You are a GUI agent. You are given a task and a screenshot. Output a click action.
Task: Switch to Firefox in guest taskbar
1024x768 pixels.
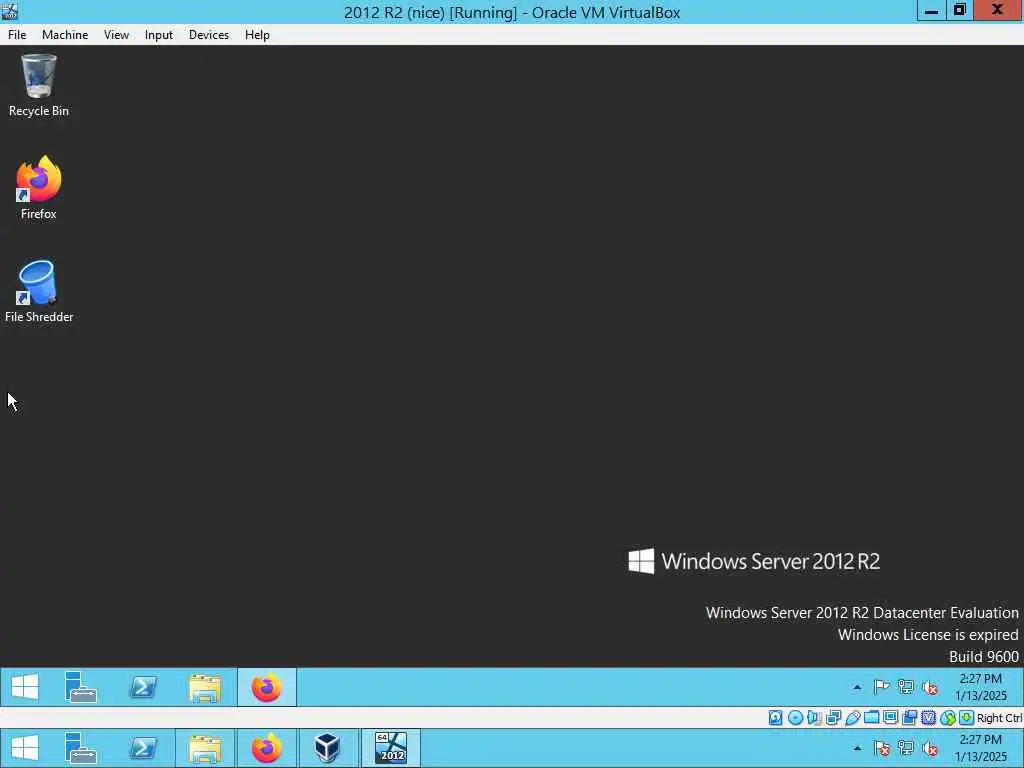tap(266, 687)
